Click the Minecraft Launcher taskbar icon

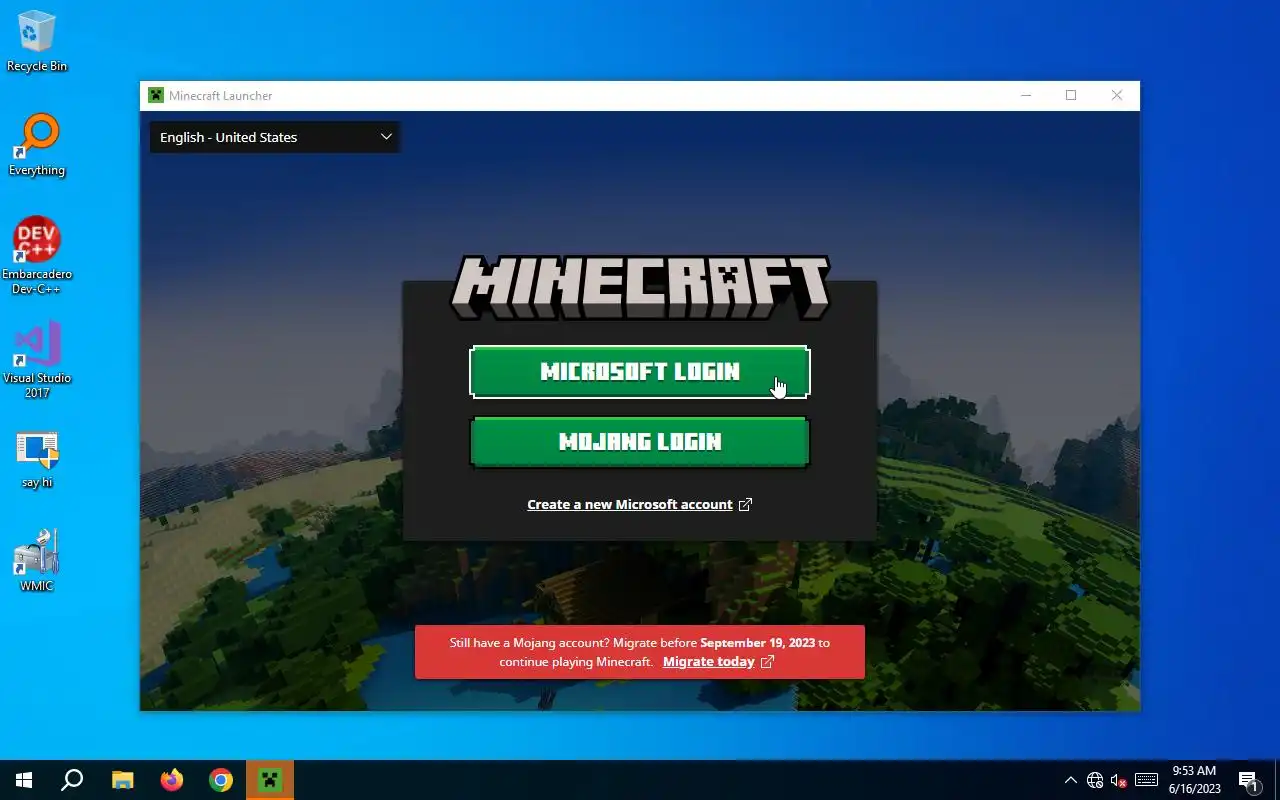tap(270, 780)
